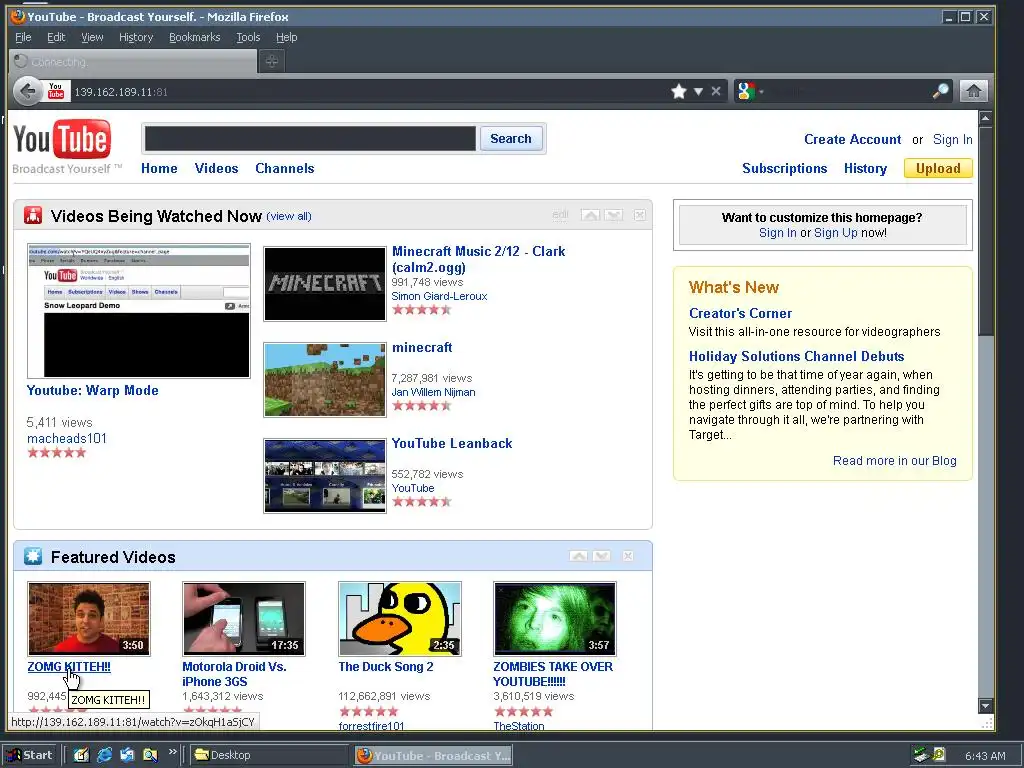Go to the browser Home page icon
The width and height of the screenshot is (1024, 768).
point(973,91)
